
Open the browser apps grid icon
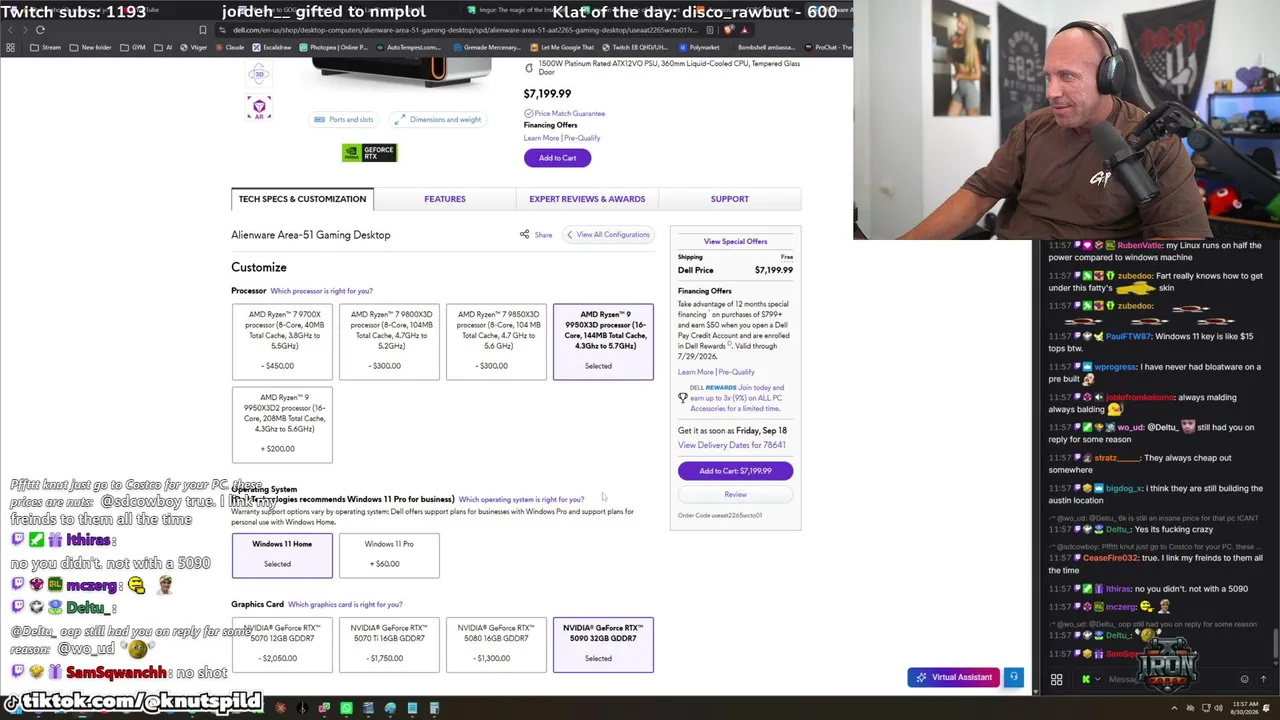coord(10,47)
